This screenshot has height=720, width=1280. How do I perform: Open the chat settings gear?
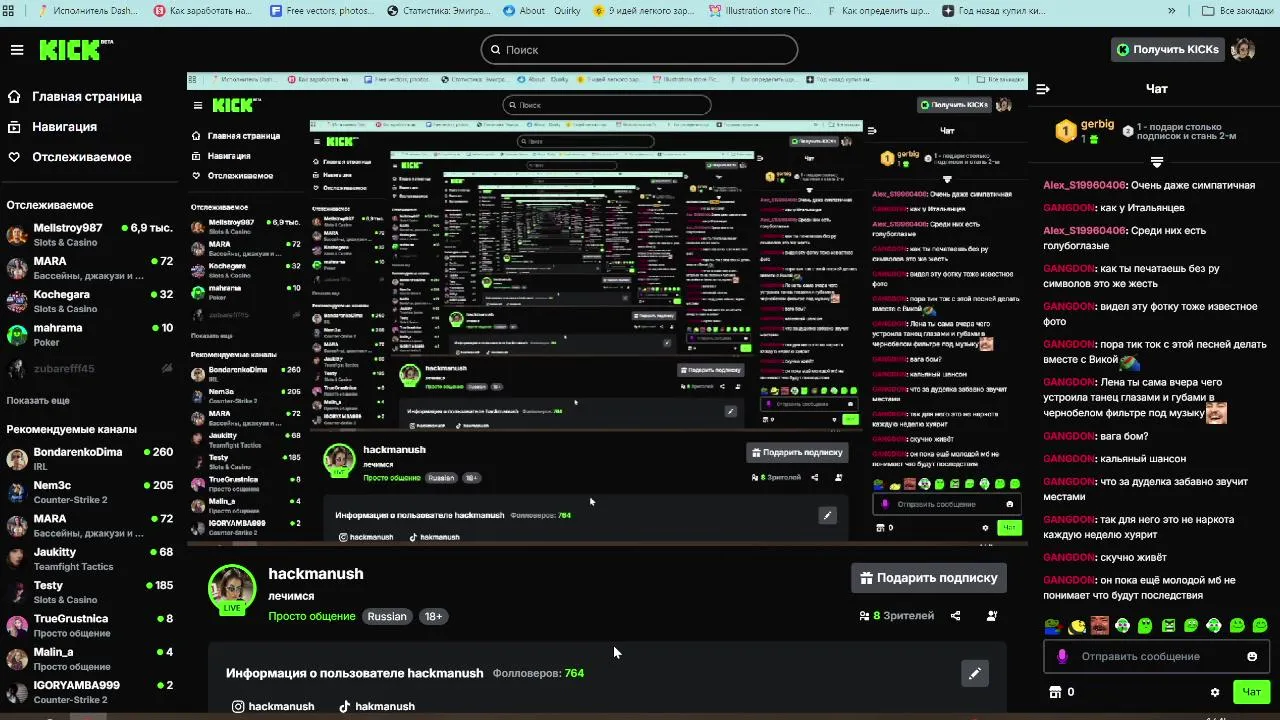tap(1215, 691)
